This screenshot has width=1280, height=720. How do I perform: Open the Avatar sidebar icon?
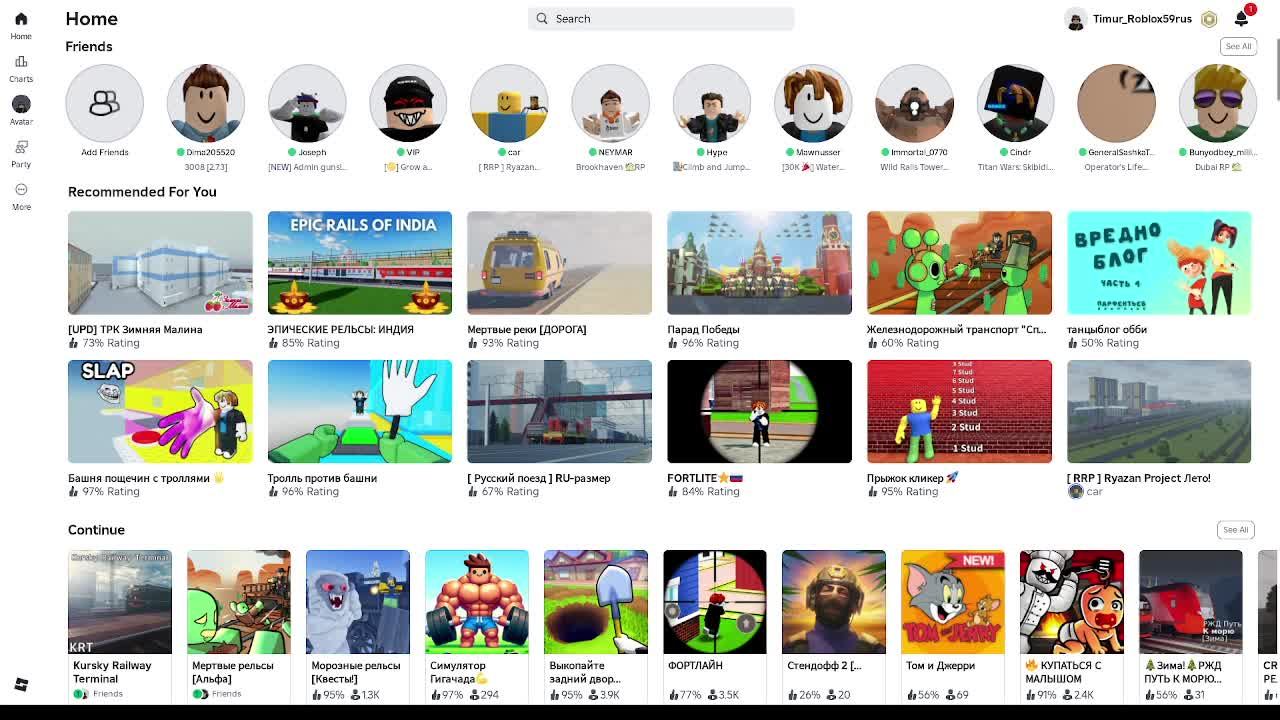(x=21, y=104)
